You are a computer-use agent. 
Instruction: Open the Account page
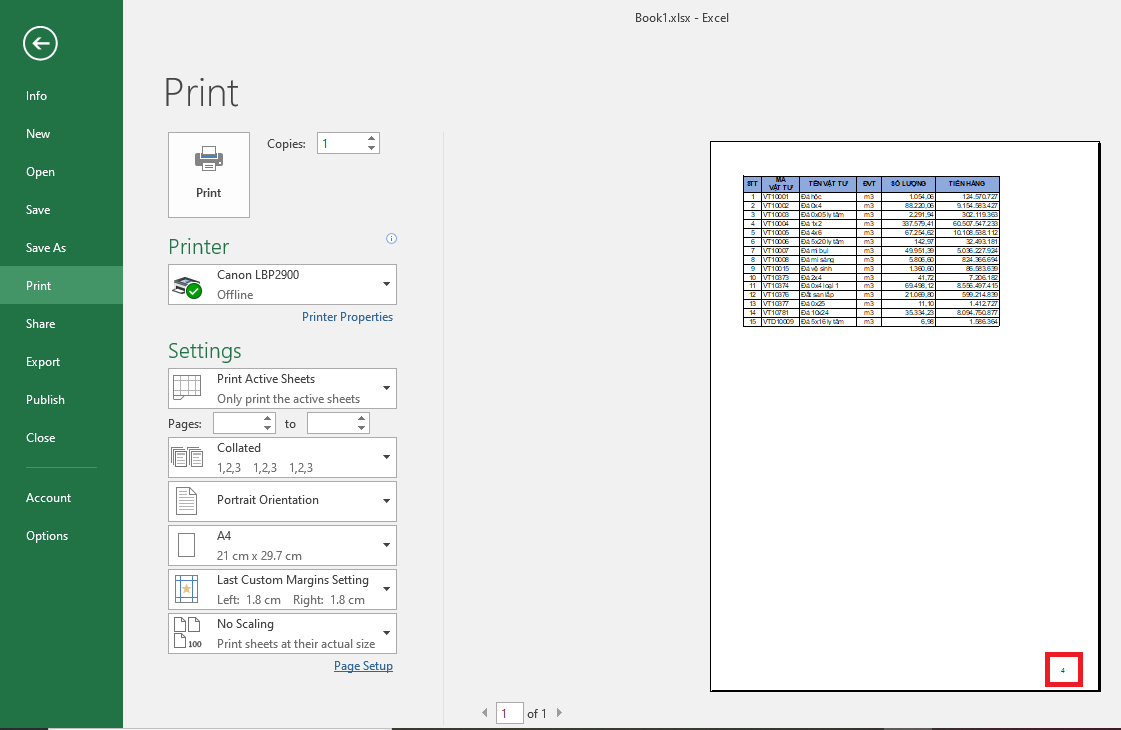(61, 498)
